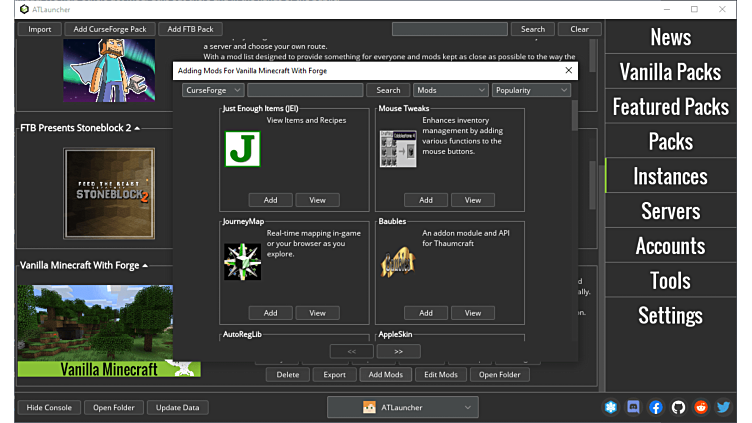
Task: Click the account avatar in account selector
Action: coord(369,407)
